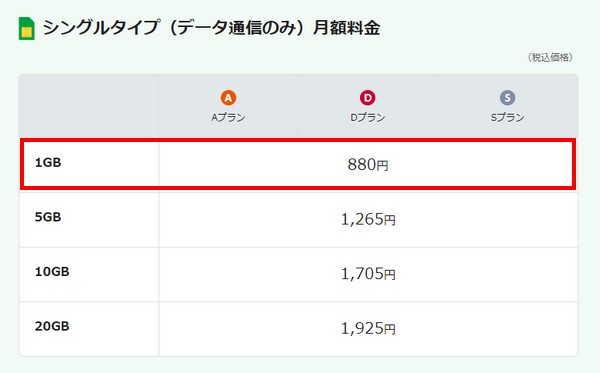The width and height of the screenshot is (600, 373).
Task: Click the 1,925円 price cell
Action: (x=368, y=329)
